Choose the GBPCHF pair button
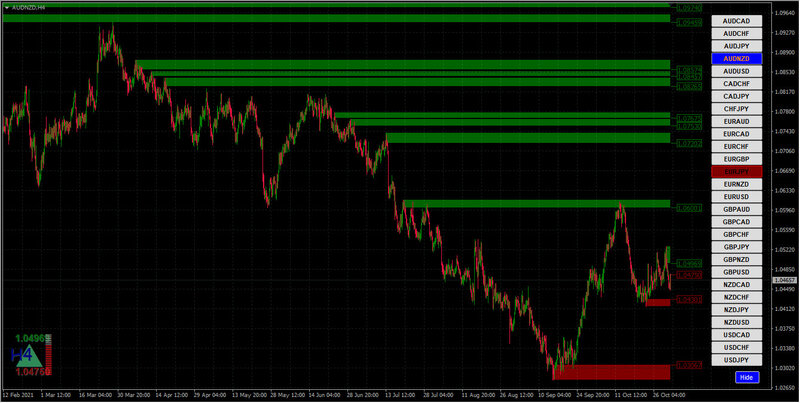This screenshot has width=800, height=403. tap(736, 235)
